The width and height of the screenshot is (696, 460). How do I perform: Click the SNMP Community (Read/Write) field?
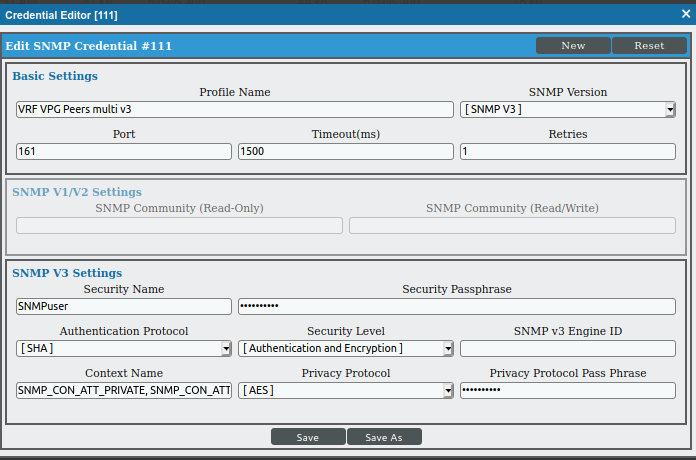click(512, 226)
